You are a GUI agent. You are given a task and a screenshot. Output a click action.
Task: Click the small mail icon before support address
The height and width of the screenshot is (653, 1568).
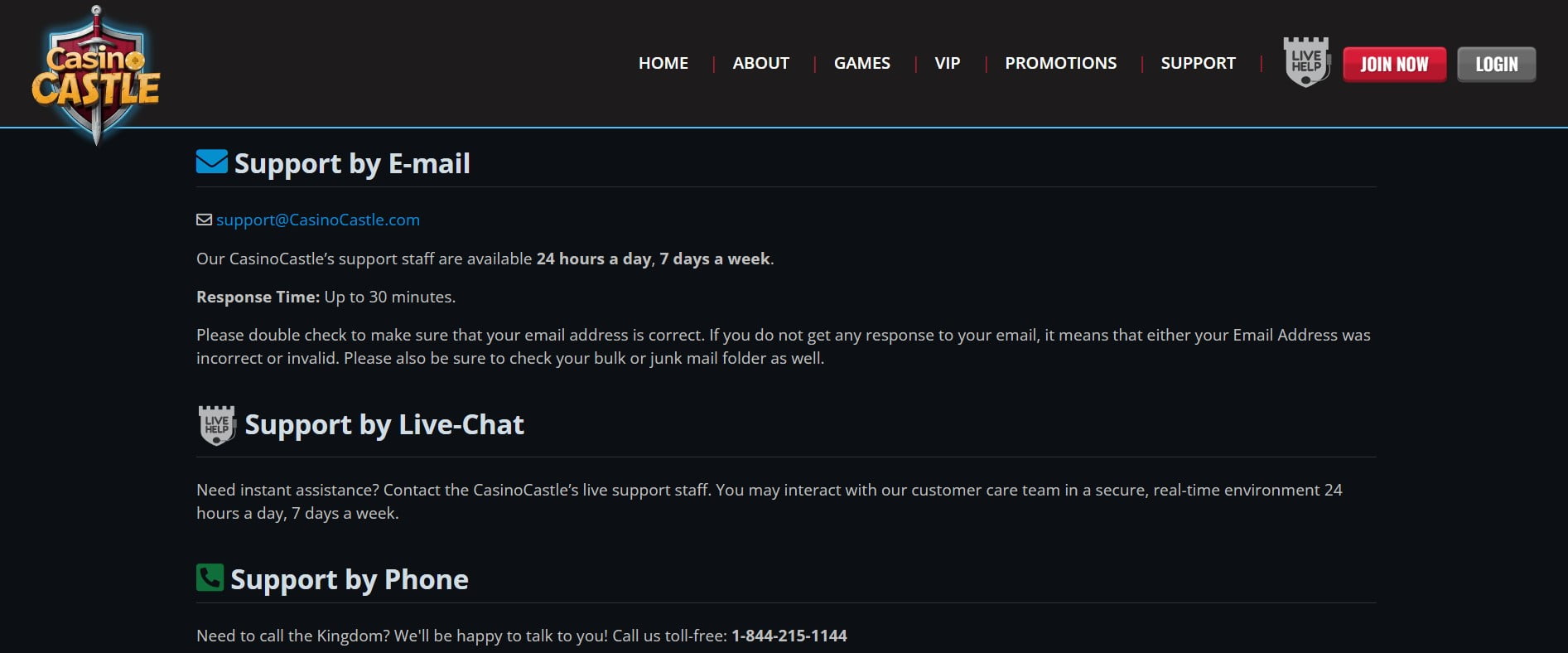[204, 220]
